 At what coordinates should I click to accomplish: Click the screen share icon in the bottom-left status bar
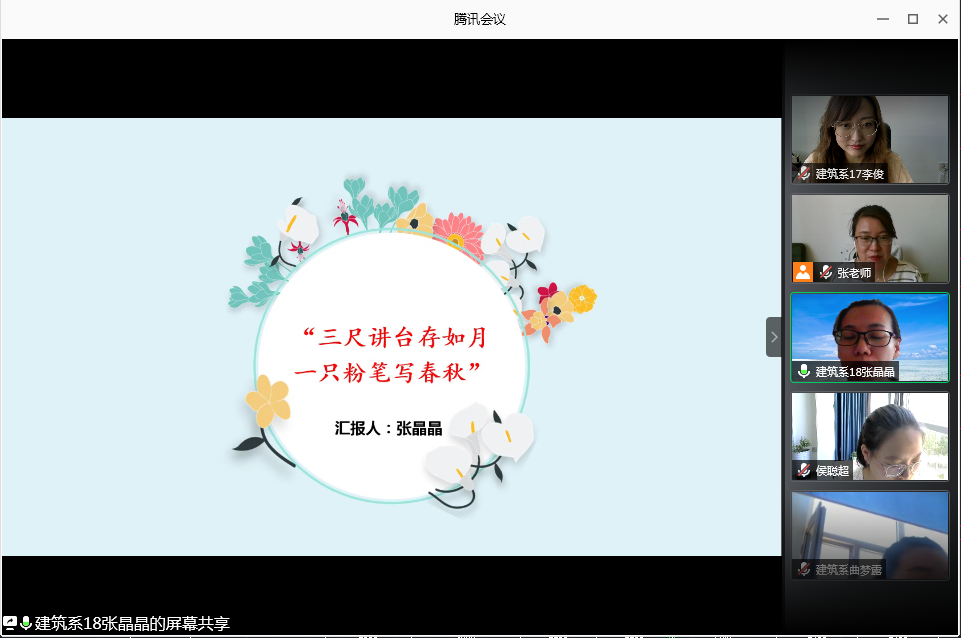coord(10,623)
